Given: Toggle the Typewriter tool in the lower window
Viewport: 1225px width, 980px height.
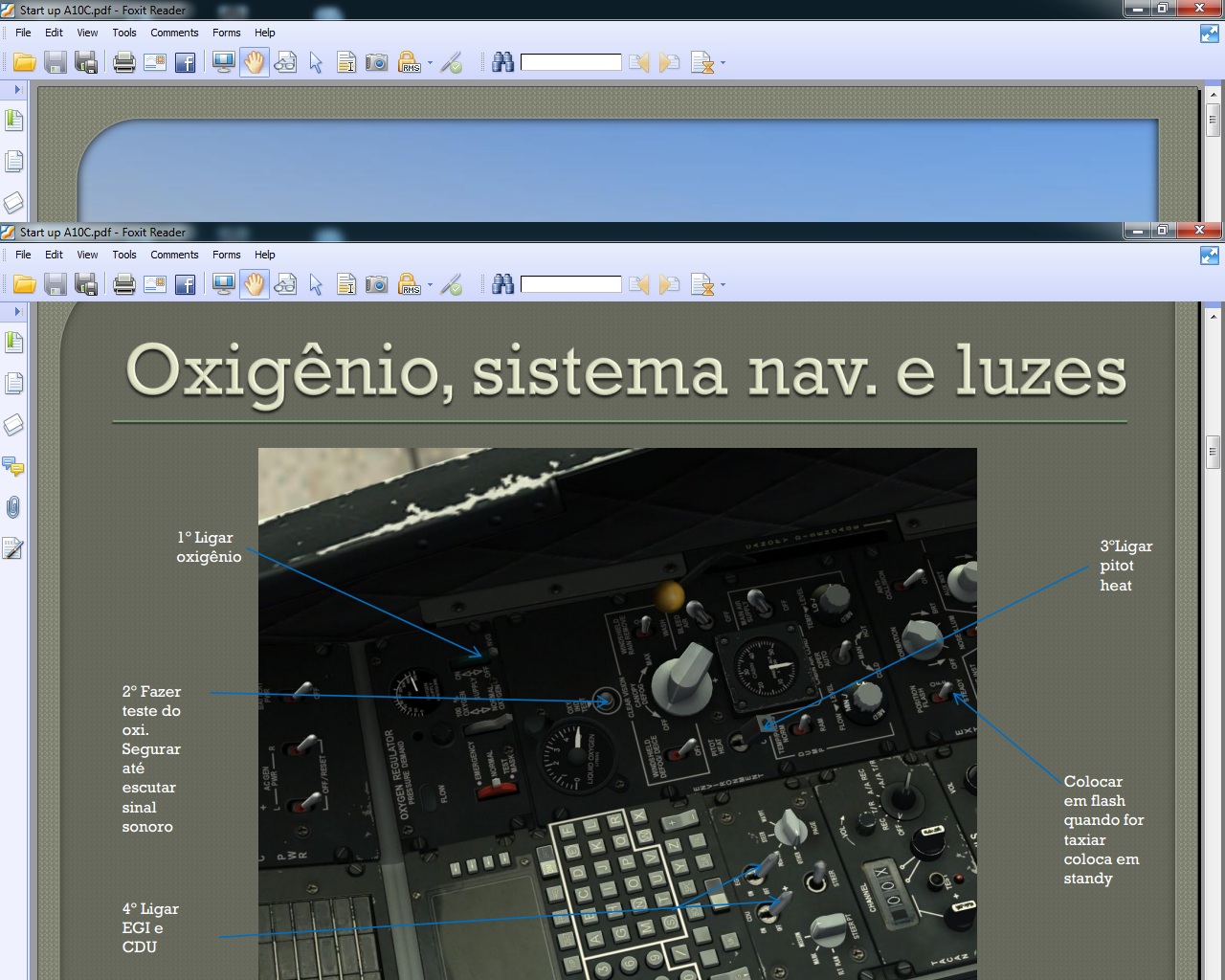Looking at the screenshot, I should (346, 284).
